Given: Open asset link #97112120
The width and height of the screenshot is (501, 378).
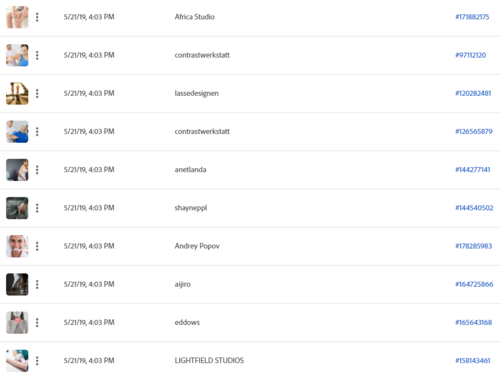Looking at the screenshot, I should click(x=470, y=55).
